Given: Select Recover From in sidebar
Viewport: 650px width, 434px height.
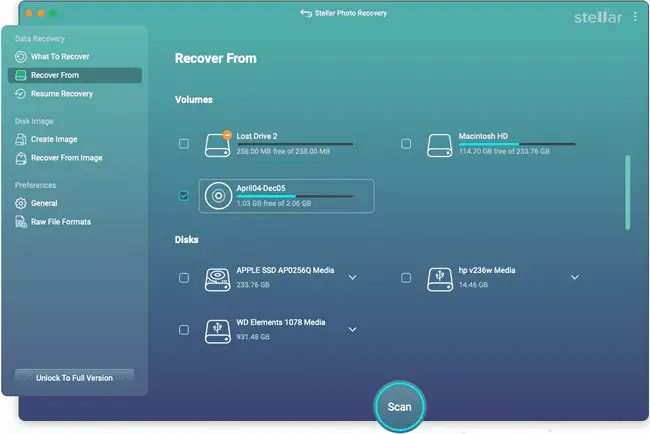Looking at the screenshot, I should tap(75, 75).
